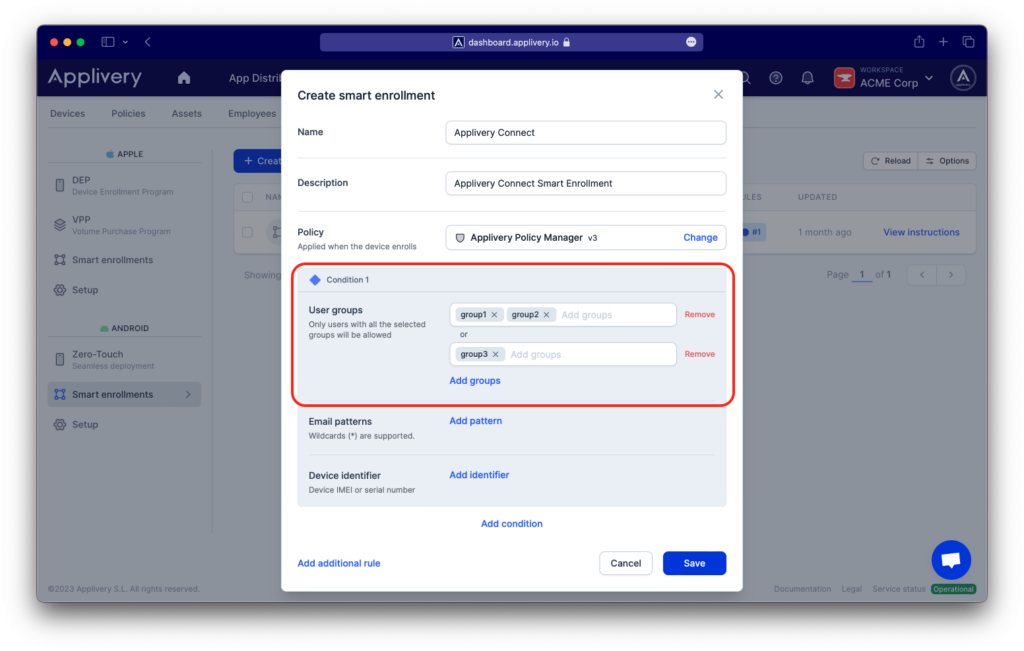Switch to the Policies tab
This screenshot has height=651, width=1024.
point(128,114)
